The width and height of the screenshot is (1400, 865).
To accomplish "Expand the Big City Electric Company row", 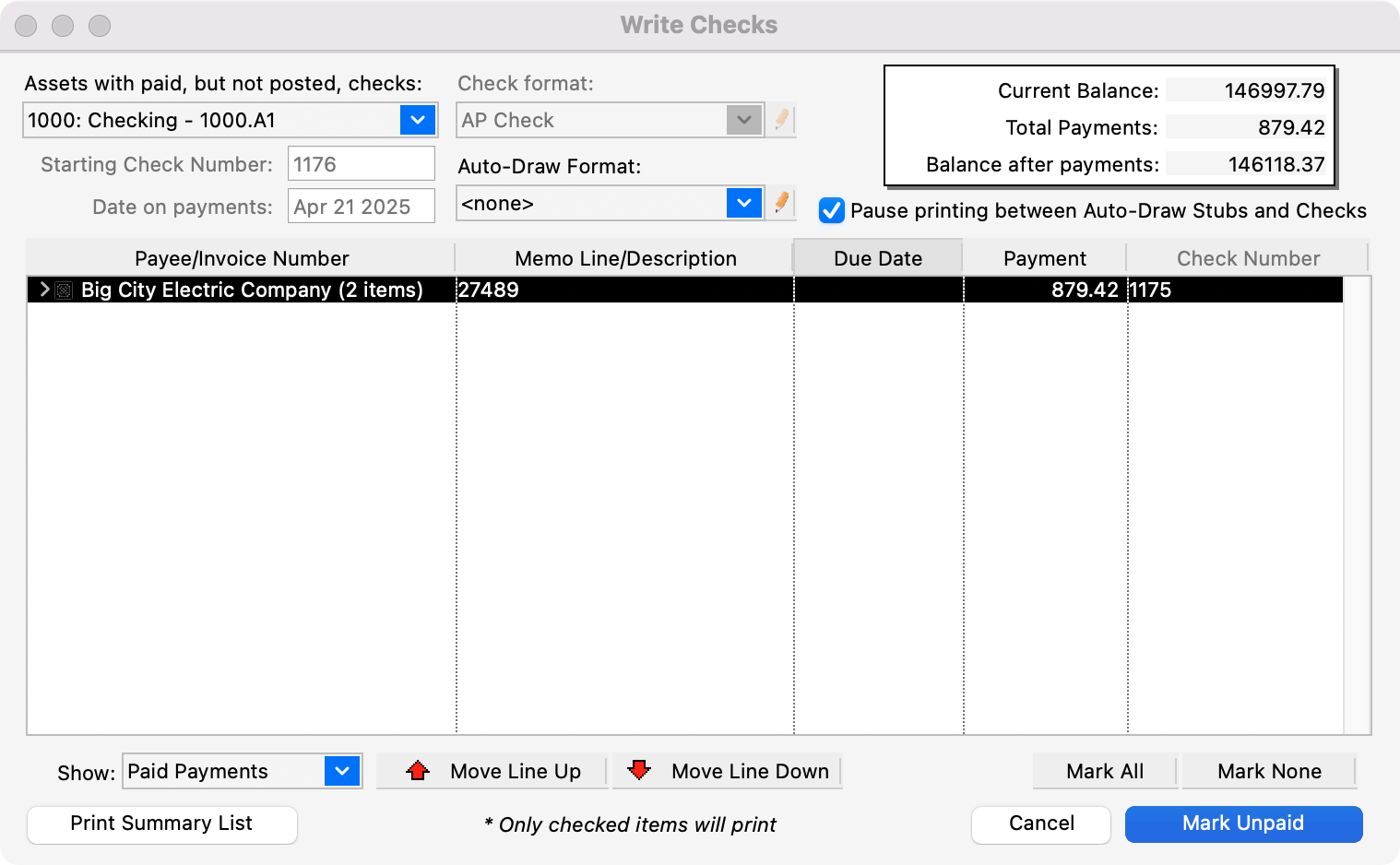I will 43,290.
